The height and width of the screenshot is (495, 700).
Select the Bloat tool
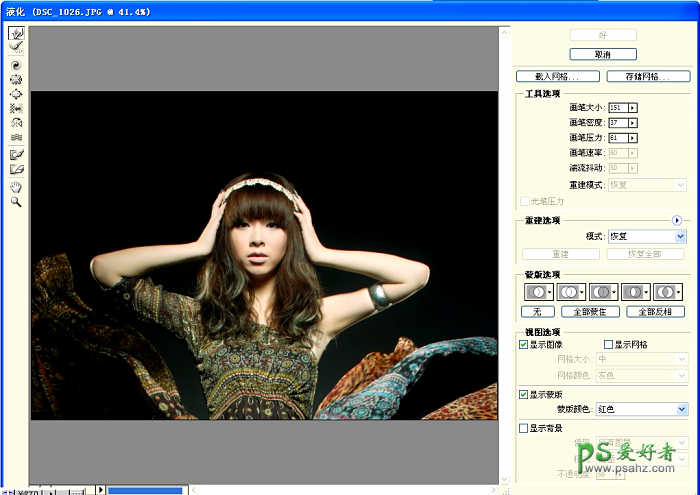(16, 93)
